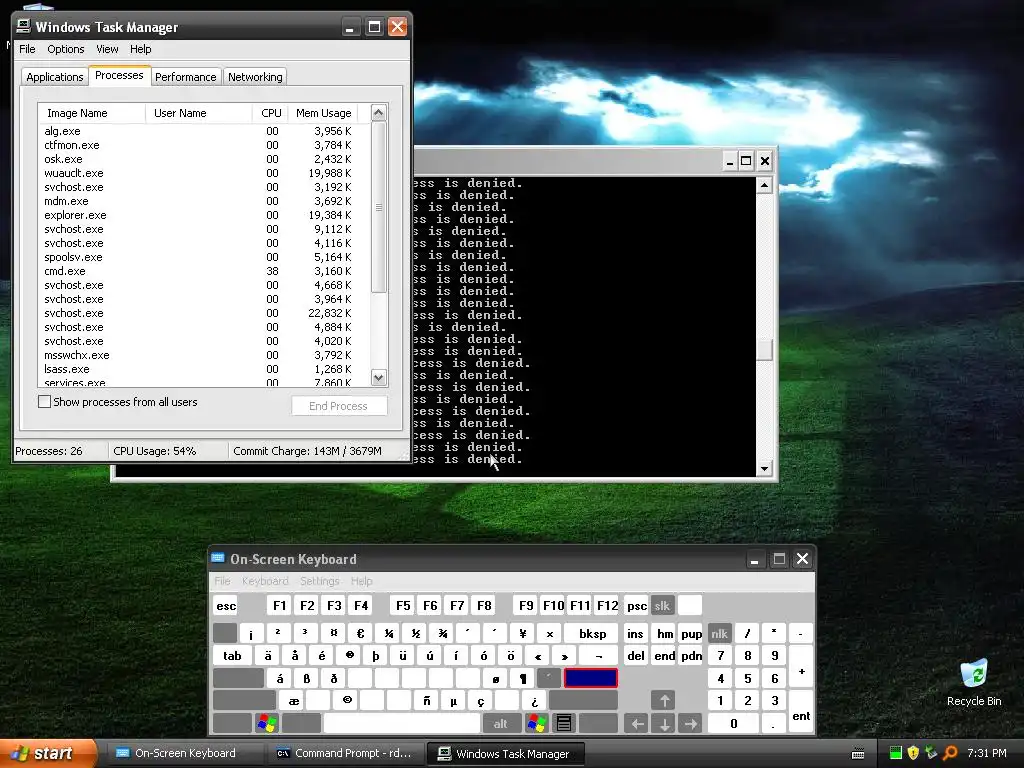The width and height of the screenshot is (1024, 768).
Task: Click the Task Manager title bar icon
Action: (x=24, y=26)
